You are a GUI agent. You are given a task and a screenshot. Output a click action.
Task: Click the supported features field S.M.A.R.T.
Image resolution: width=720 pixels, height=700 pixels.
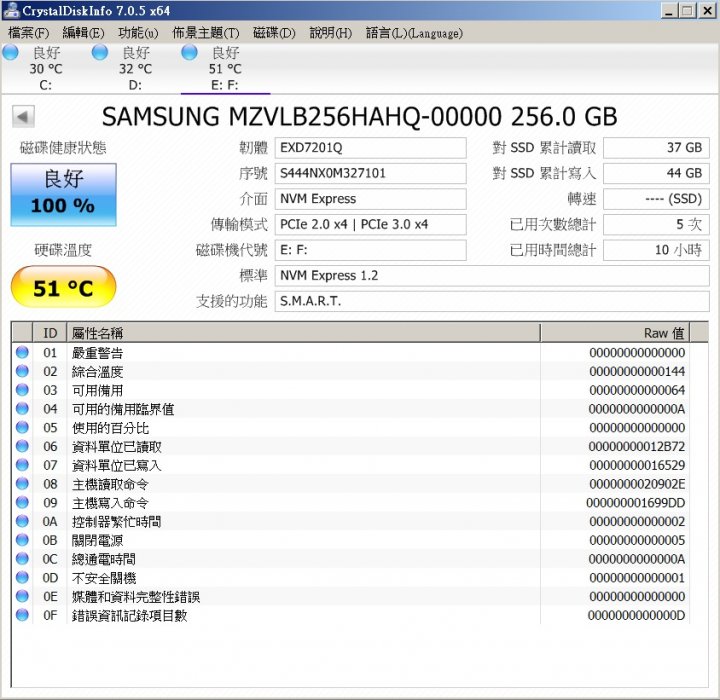point(492,301)
